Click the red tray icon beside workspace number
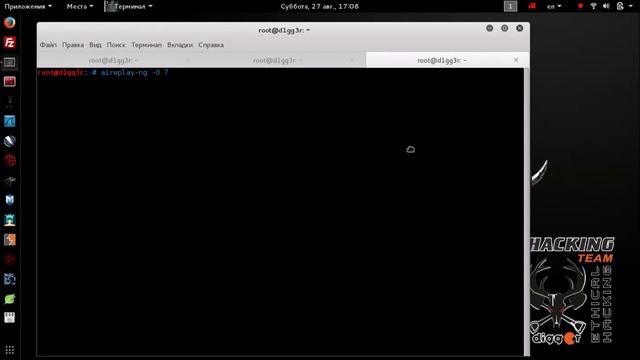Viewport: 640px width, 360px height. click(531, 6)
